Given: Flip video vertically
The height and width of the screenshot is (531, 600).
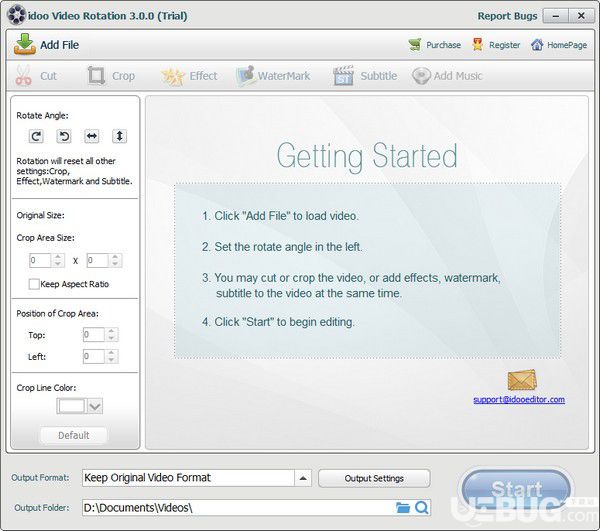Looking at the screenshot, I should 119,136.
